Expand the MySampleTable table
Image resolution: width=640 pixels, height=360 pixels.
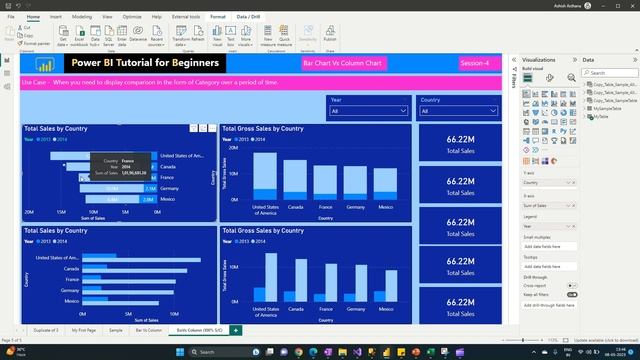(x=584, y=109)
